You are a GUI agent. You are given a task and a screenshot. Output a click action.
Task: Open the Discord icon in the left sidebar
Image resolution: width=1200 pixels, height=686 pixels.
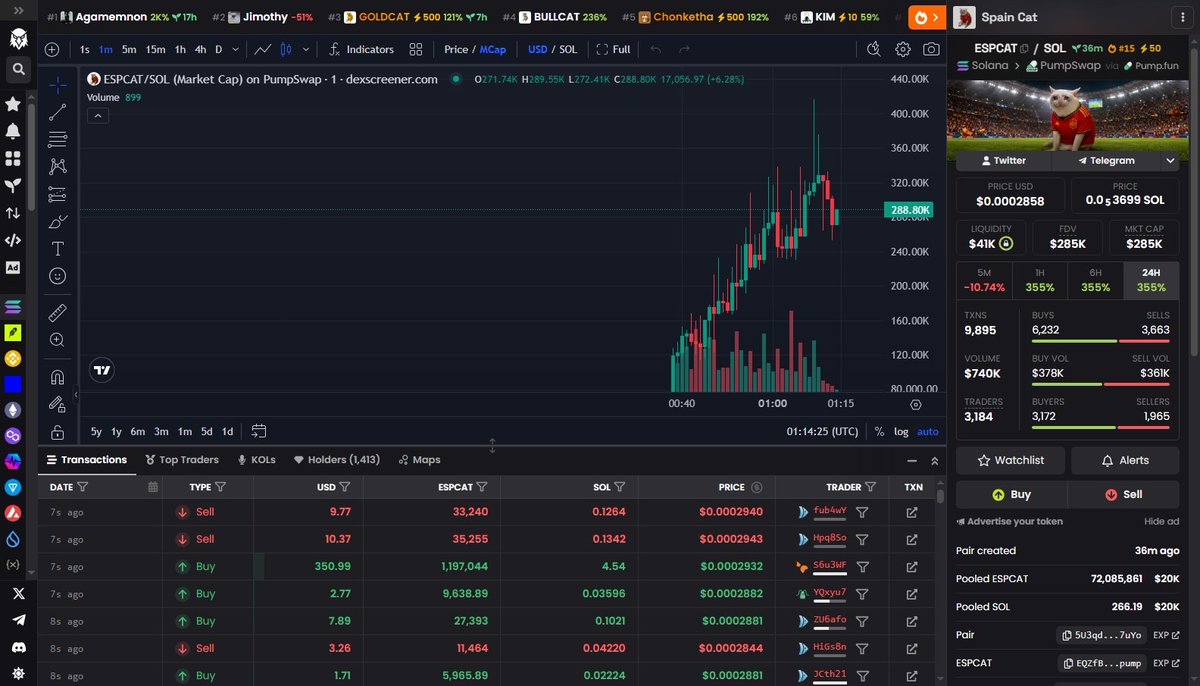pyautogui.click(x=18, y=647)
